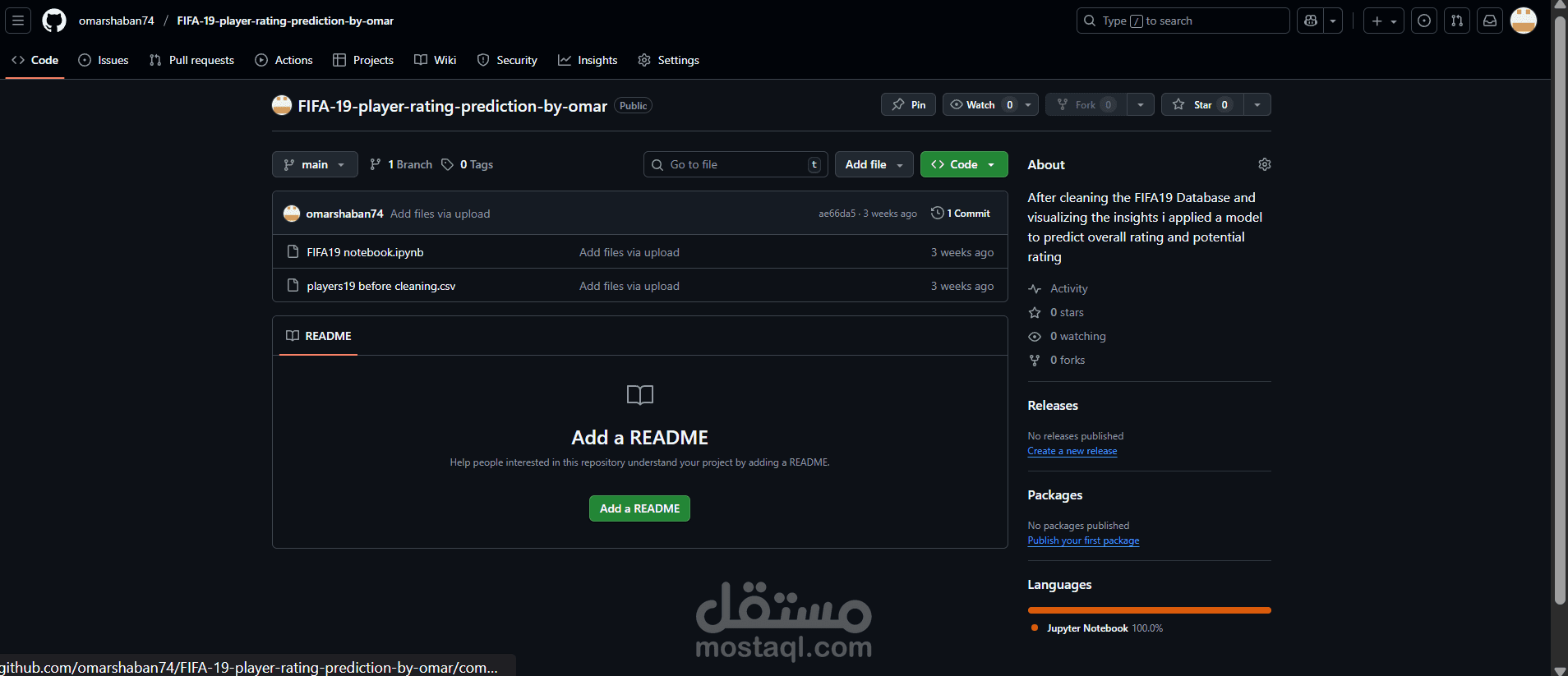Click the repository name in the breadcrumb
The height and width of the screenshot is (676, 1568).
pyautogui.click(x=285, y=21)
